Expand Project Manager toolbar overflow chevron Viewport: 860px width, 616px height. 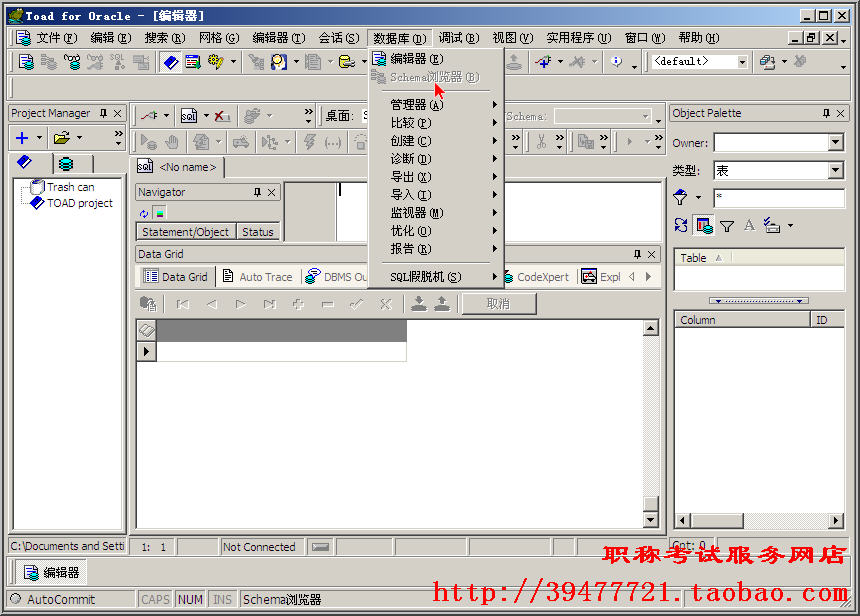click(118, 138)
